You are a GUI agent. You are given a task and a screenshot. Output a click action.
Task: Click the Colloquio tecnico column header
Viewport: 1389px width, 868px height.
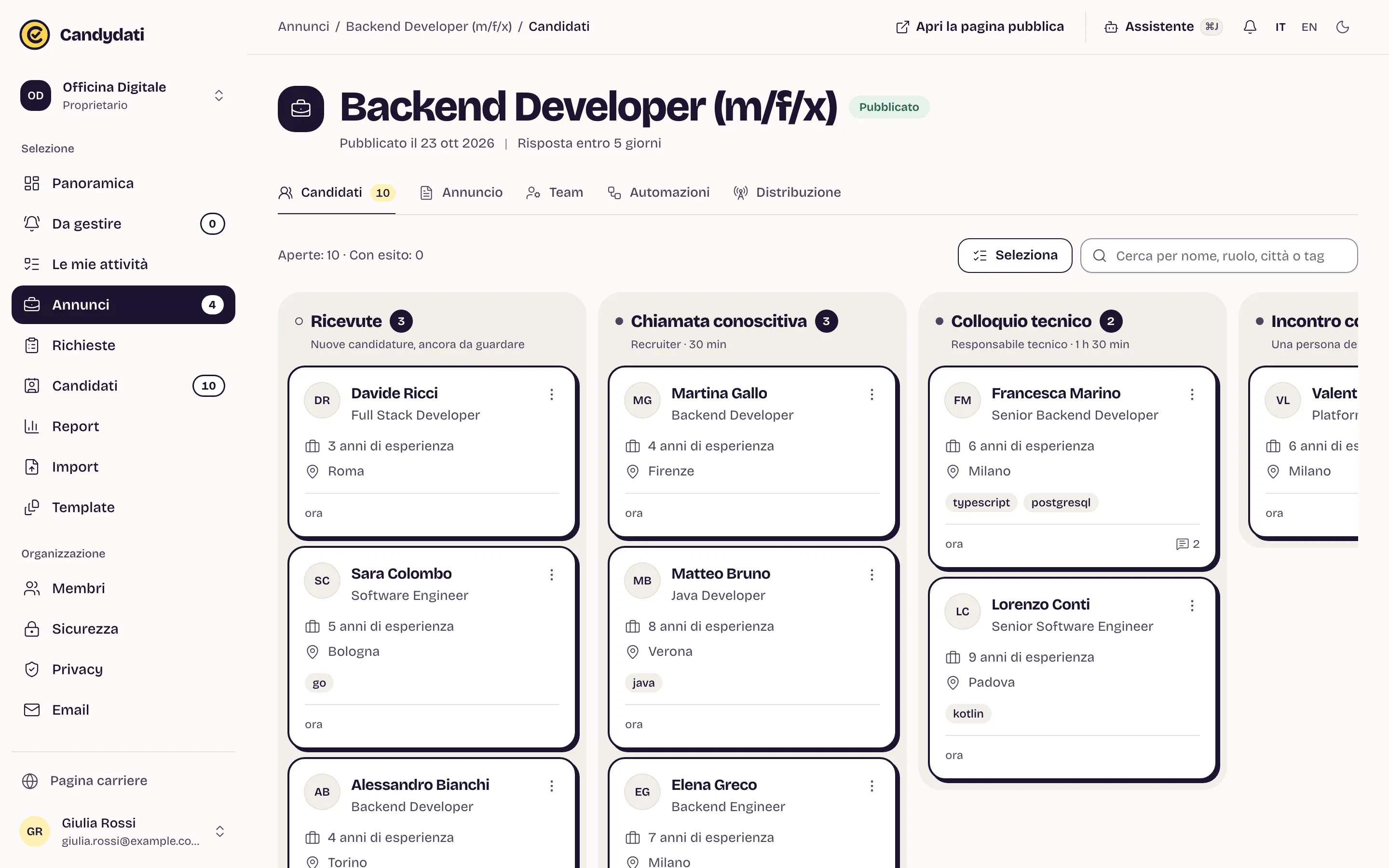1021,321
